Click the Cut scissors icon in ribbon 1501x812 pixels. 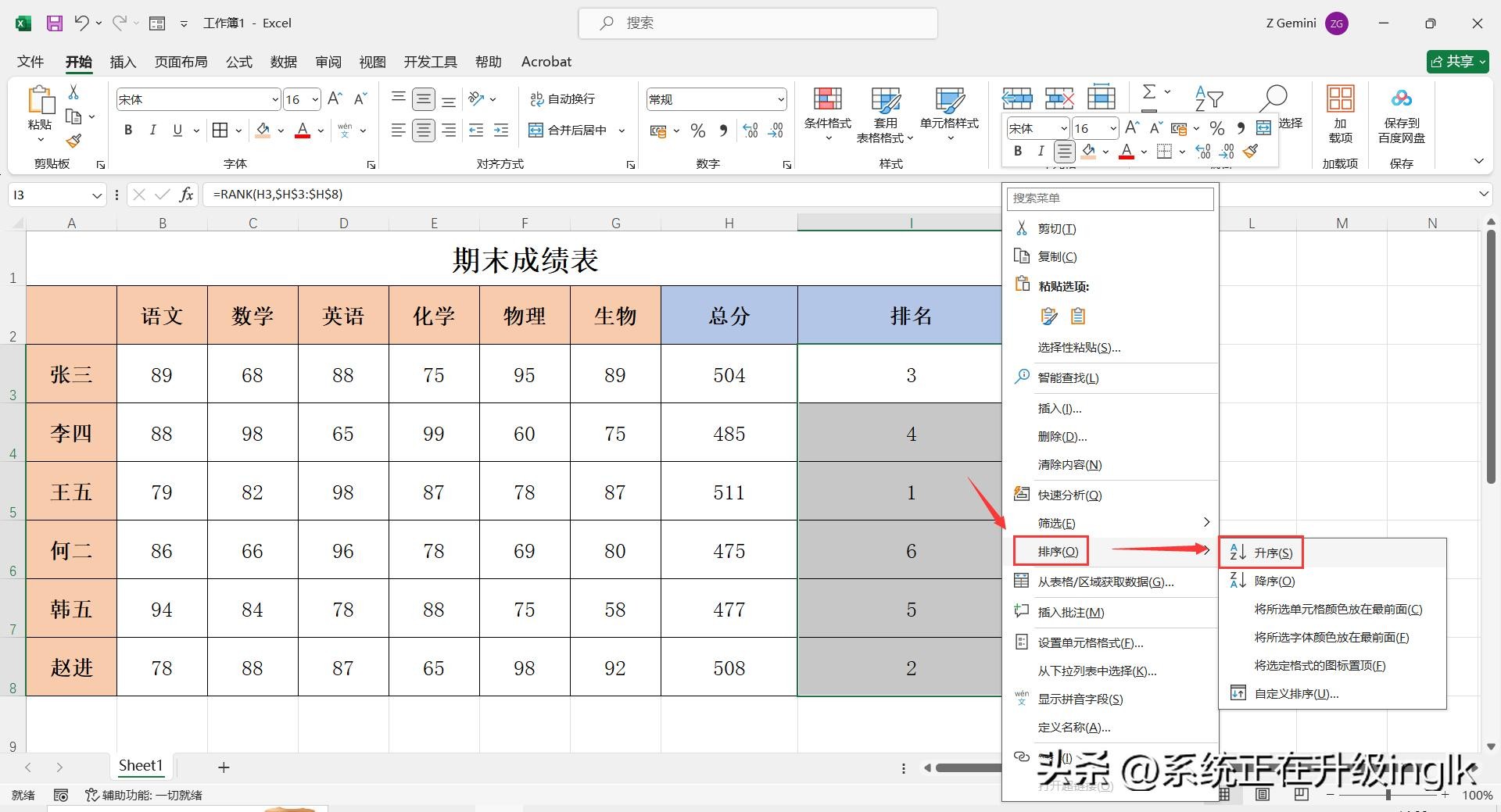point(73,92)
